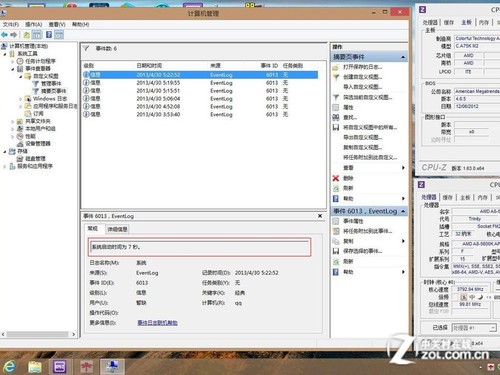Select 计算机管理(本地) root node
This screenshot has height=375, width=500.
29,46
